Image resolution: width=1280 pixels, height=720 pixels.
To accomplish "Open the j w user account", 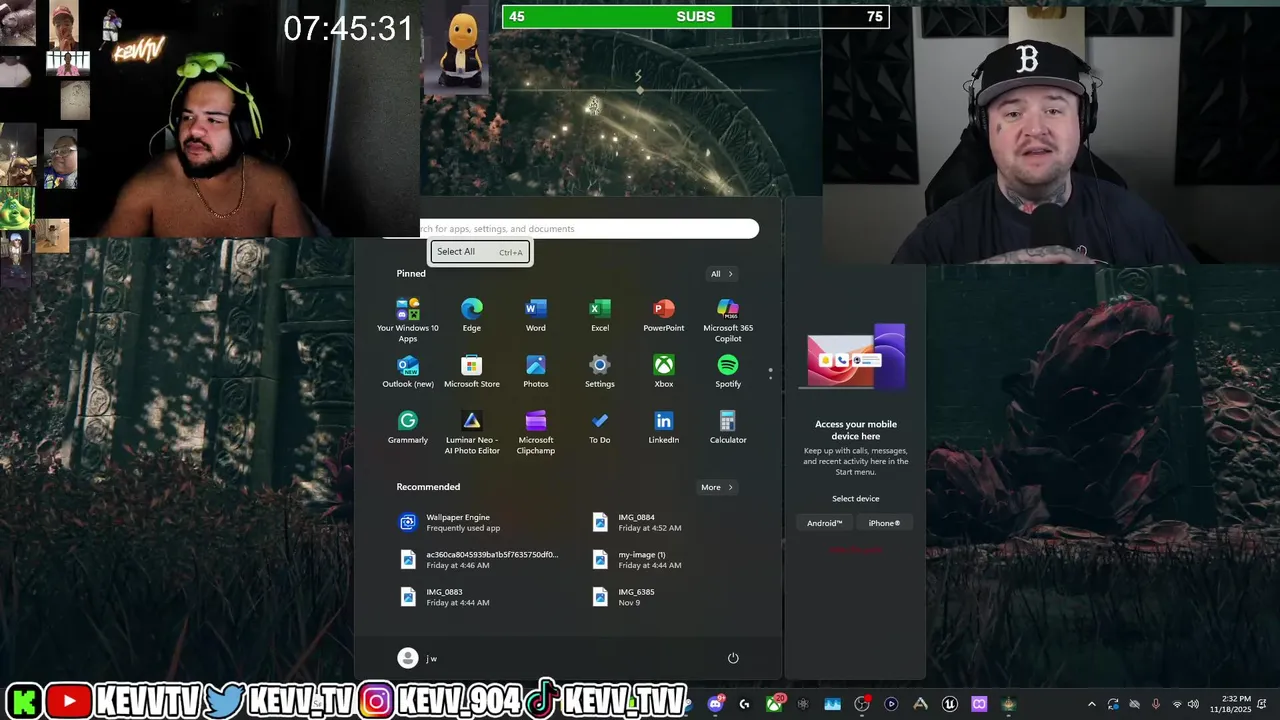I will pos(418,658).
